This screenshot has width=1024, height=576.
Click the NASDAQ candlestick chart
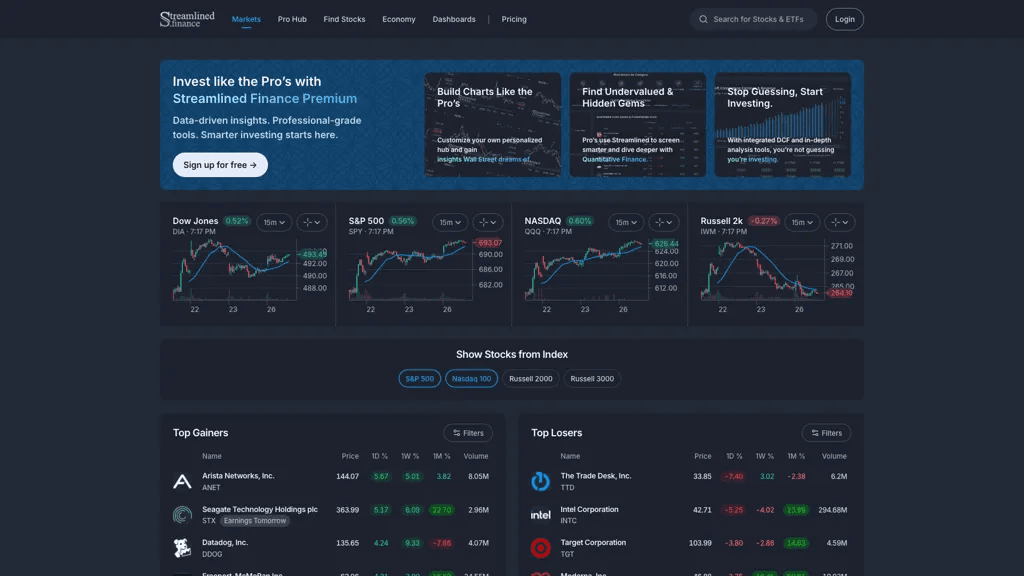coord(586,270)
